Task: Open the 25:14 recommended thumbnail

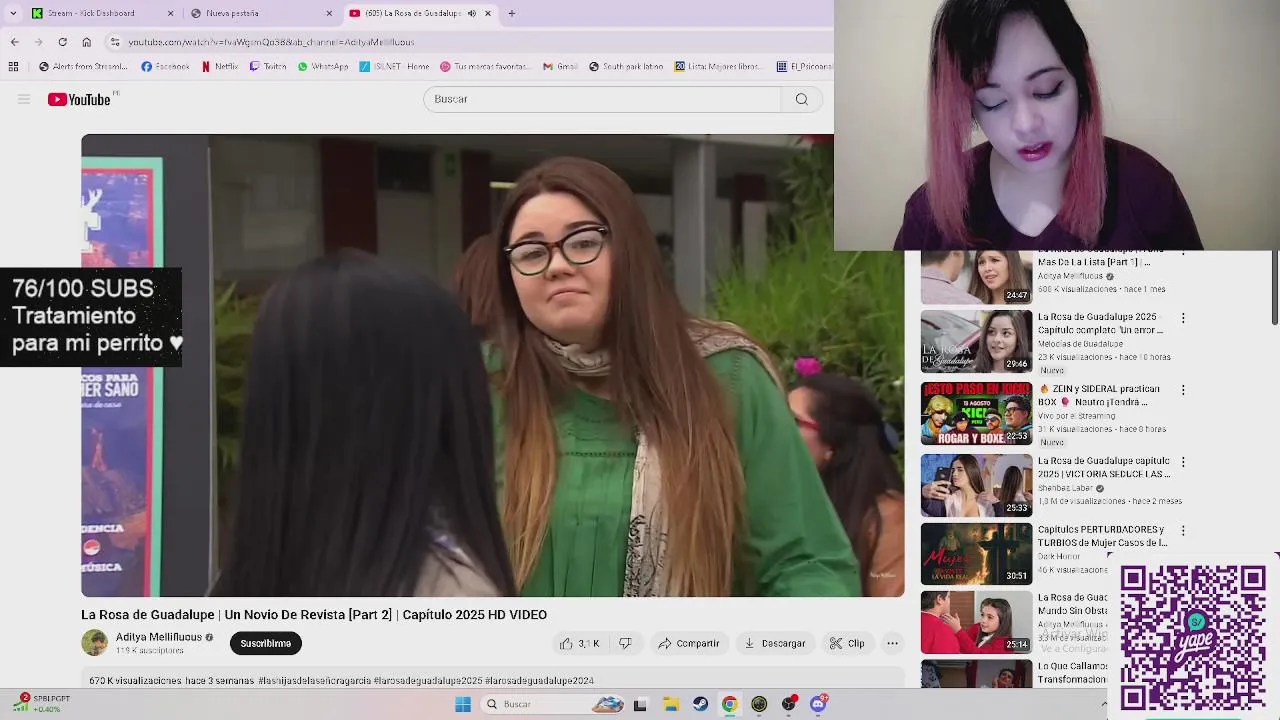Action: click(976, 622)
